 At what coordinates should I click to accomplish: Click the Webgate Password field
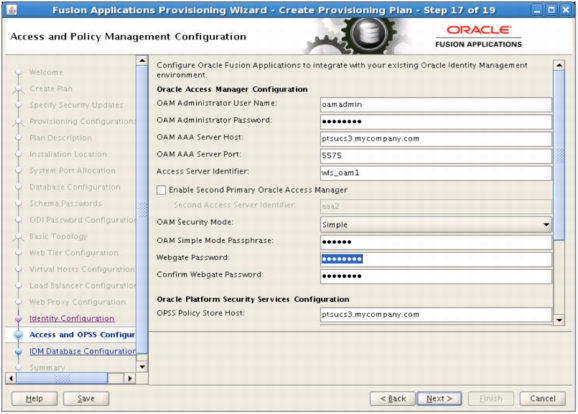point(436,259)
